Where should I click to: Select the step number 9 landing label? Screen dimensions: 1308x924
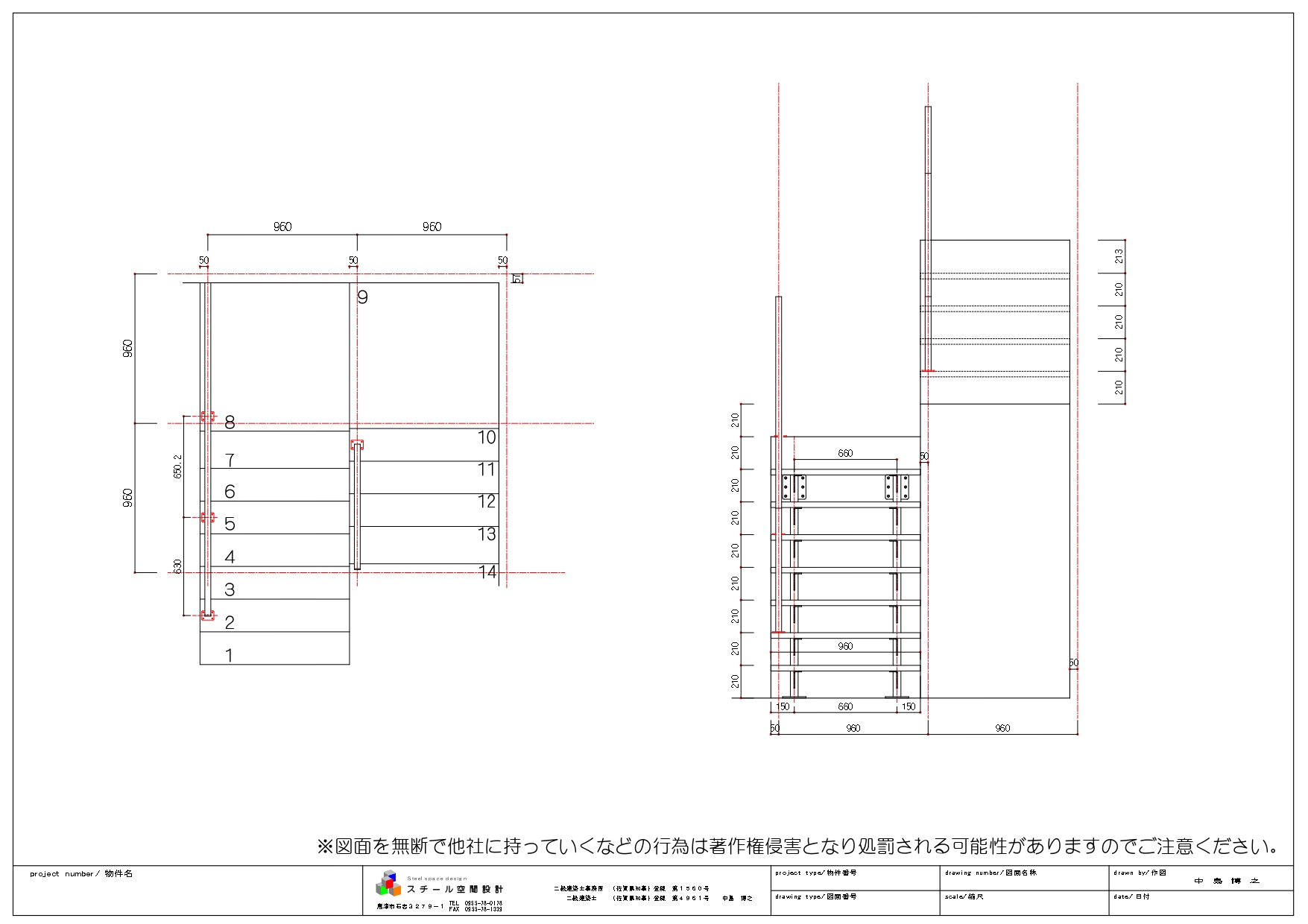coord(362,297)
